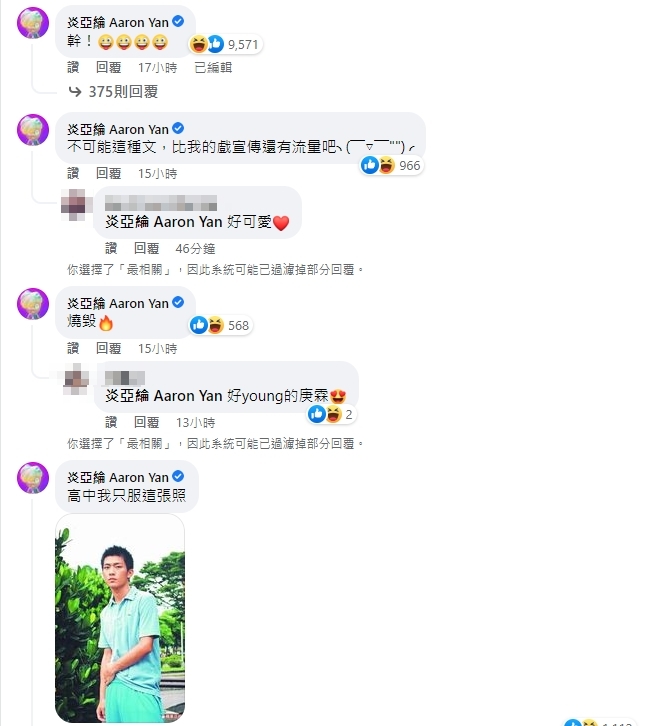Reply to the 不可能這種文 comment
The height and width of the screenshot is (726, 651).
tap(108, 173)
